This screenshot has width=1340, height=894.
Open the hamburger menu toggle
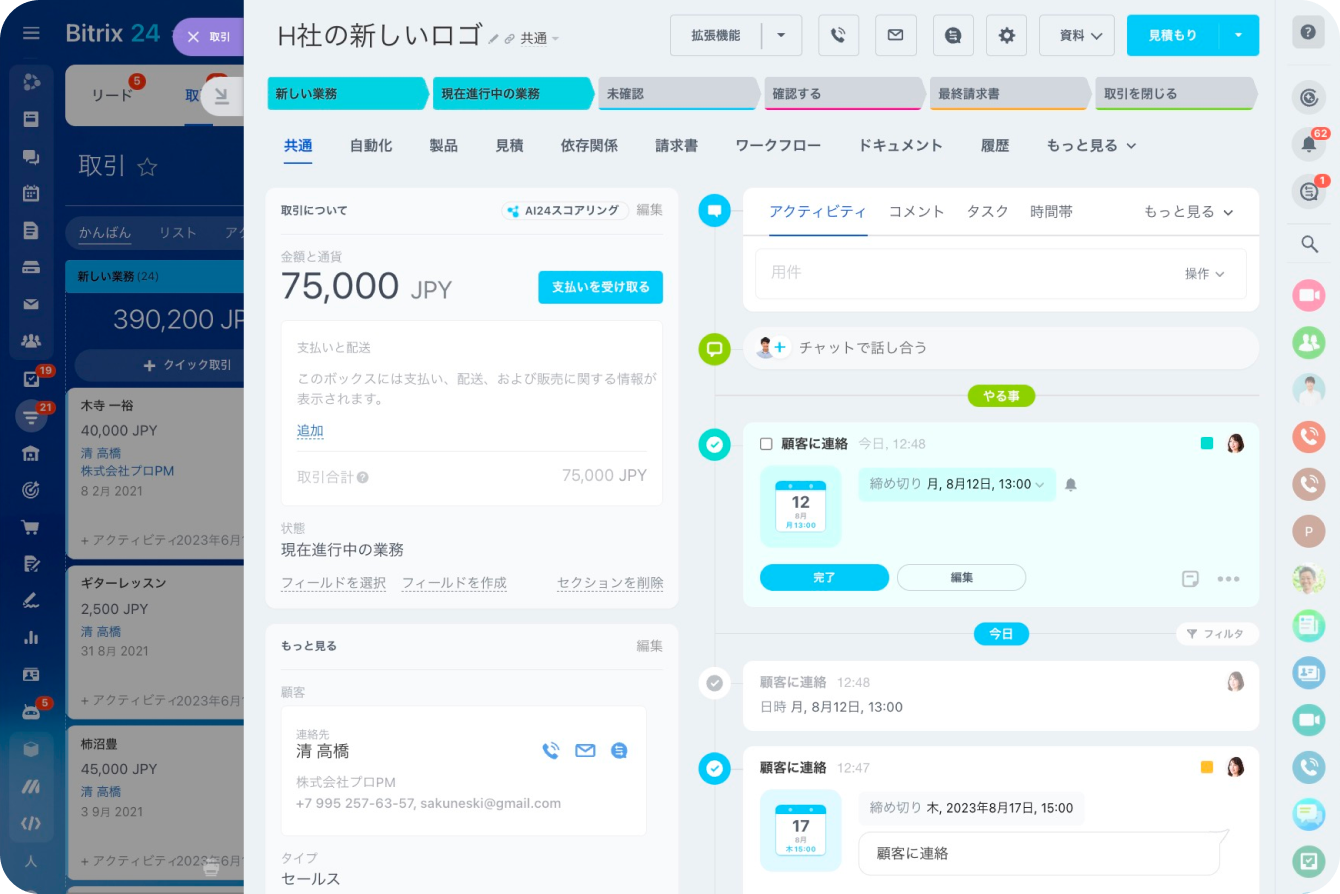coord(31,33)
